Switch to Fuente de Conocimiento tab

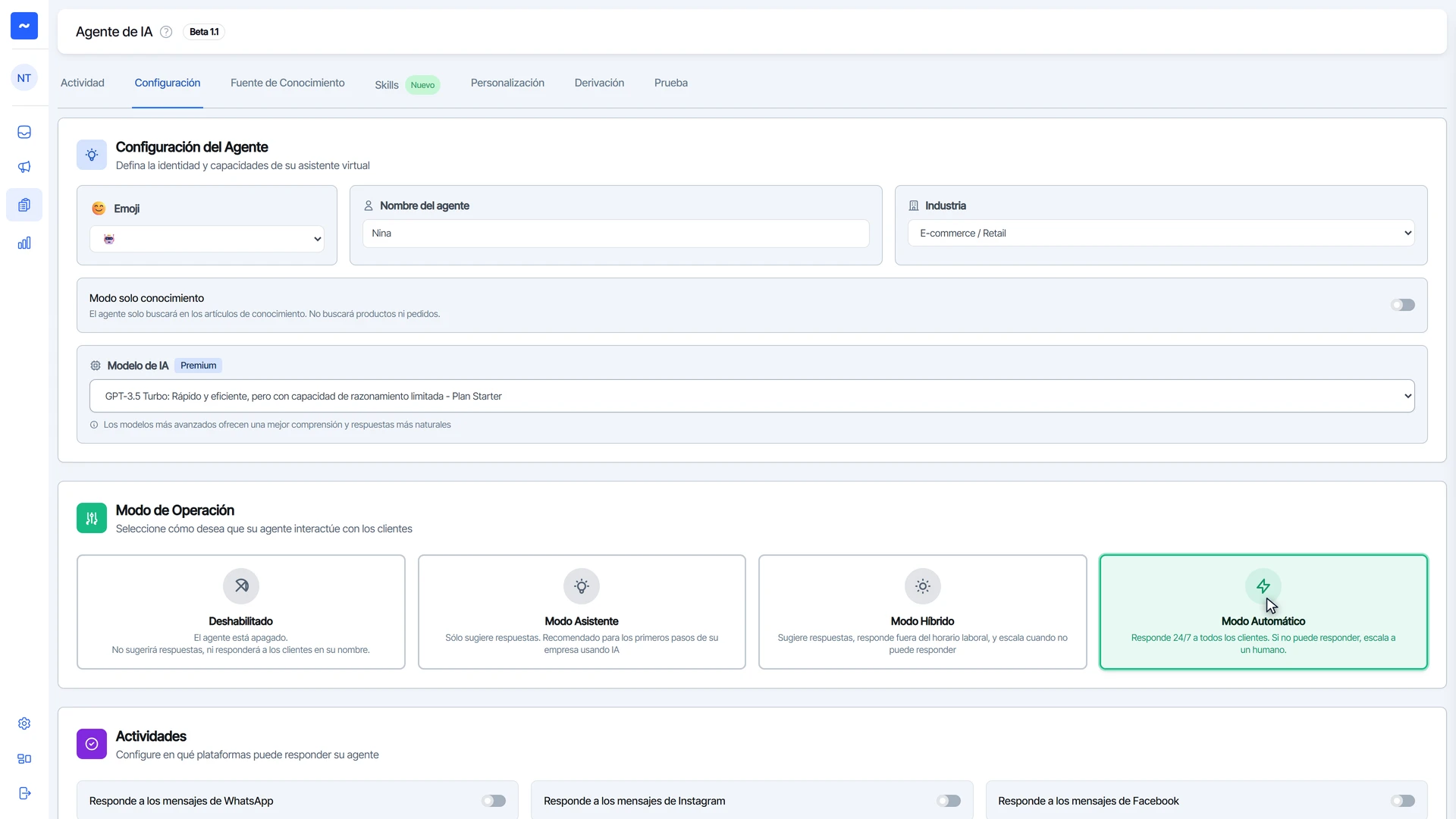(287, 83)
